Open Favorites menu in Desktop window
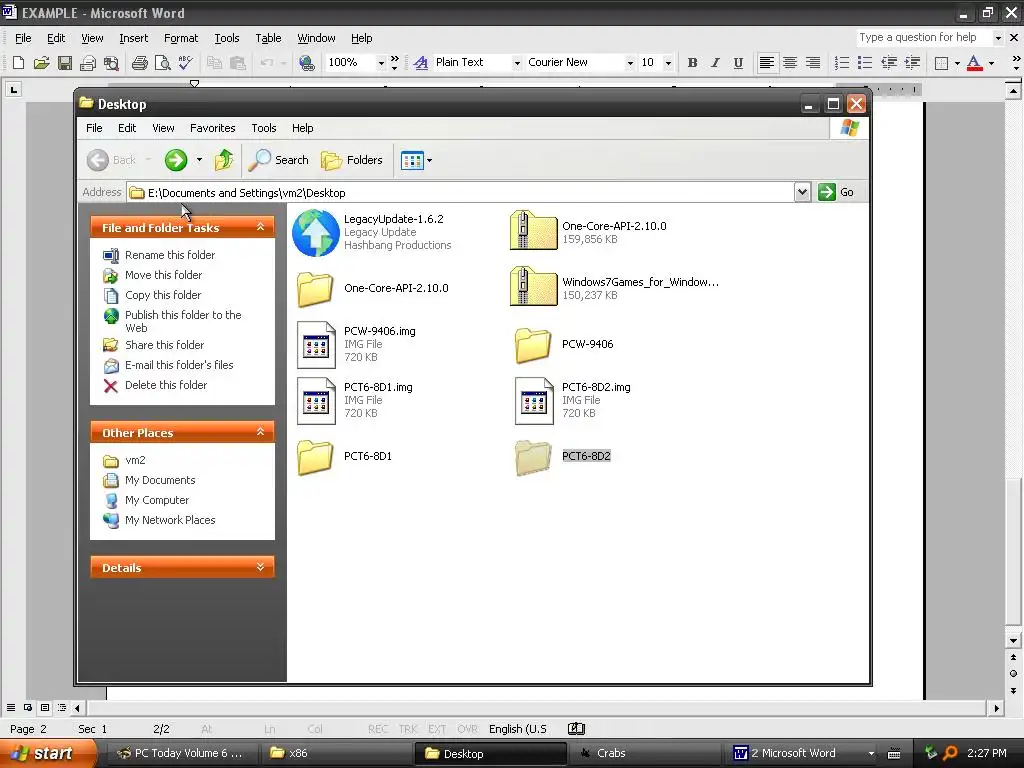This screenshot has width=1024, height=768. [212, 128]
